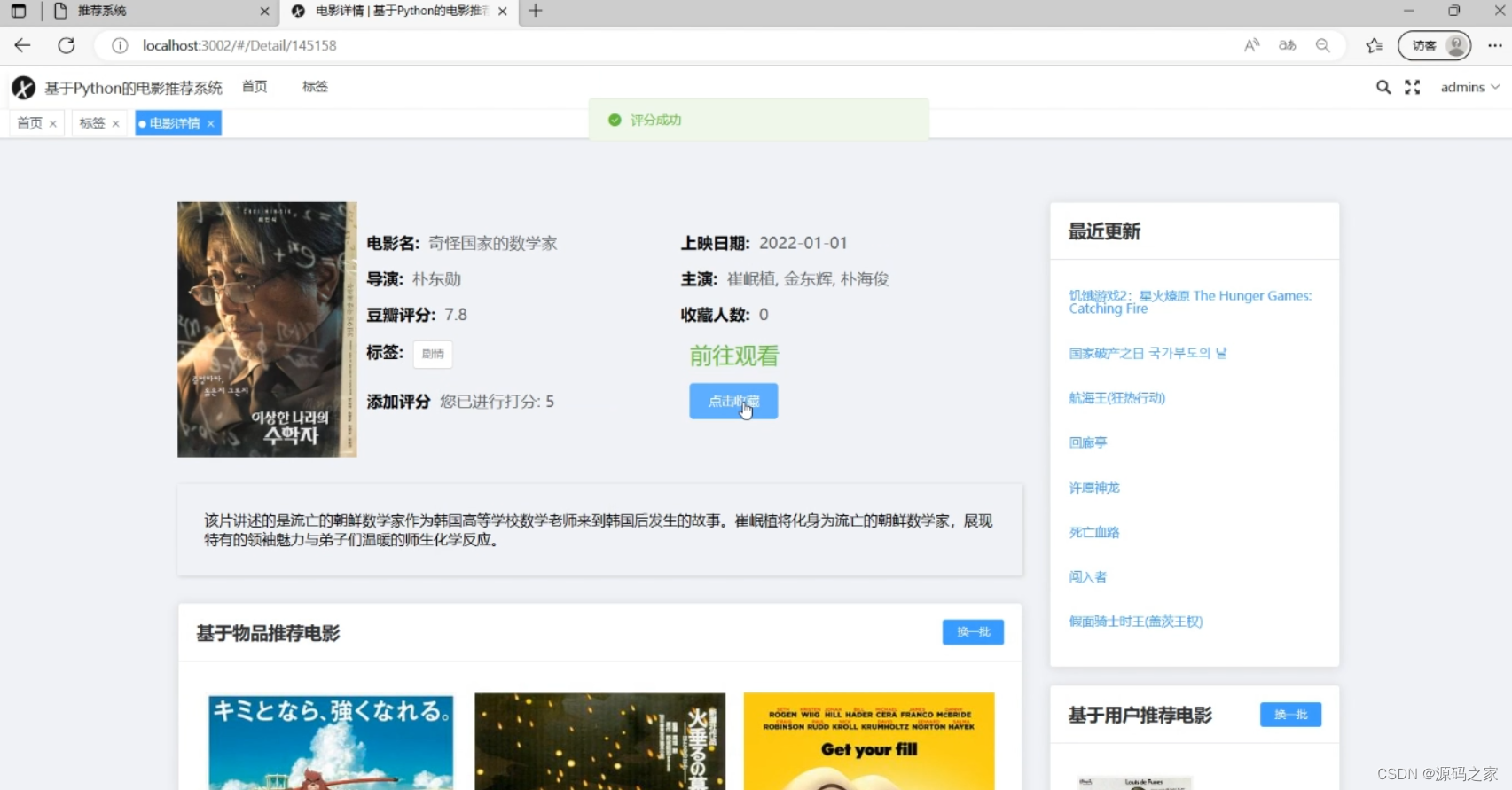Refresh user-based recommendations with 换一批
Viewport: 1512px width, 790px height.
click(x=1290, y=714)
